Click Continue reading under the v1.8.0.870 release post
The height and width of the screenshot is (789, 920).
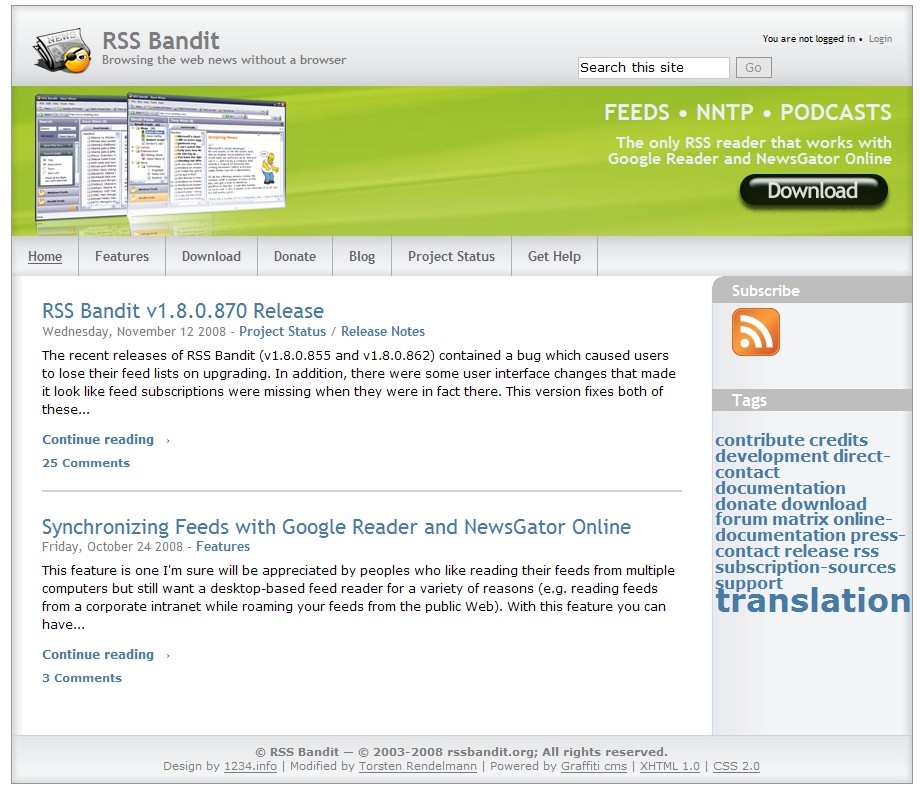point(98,439)
